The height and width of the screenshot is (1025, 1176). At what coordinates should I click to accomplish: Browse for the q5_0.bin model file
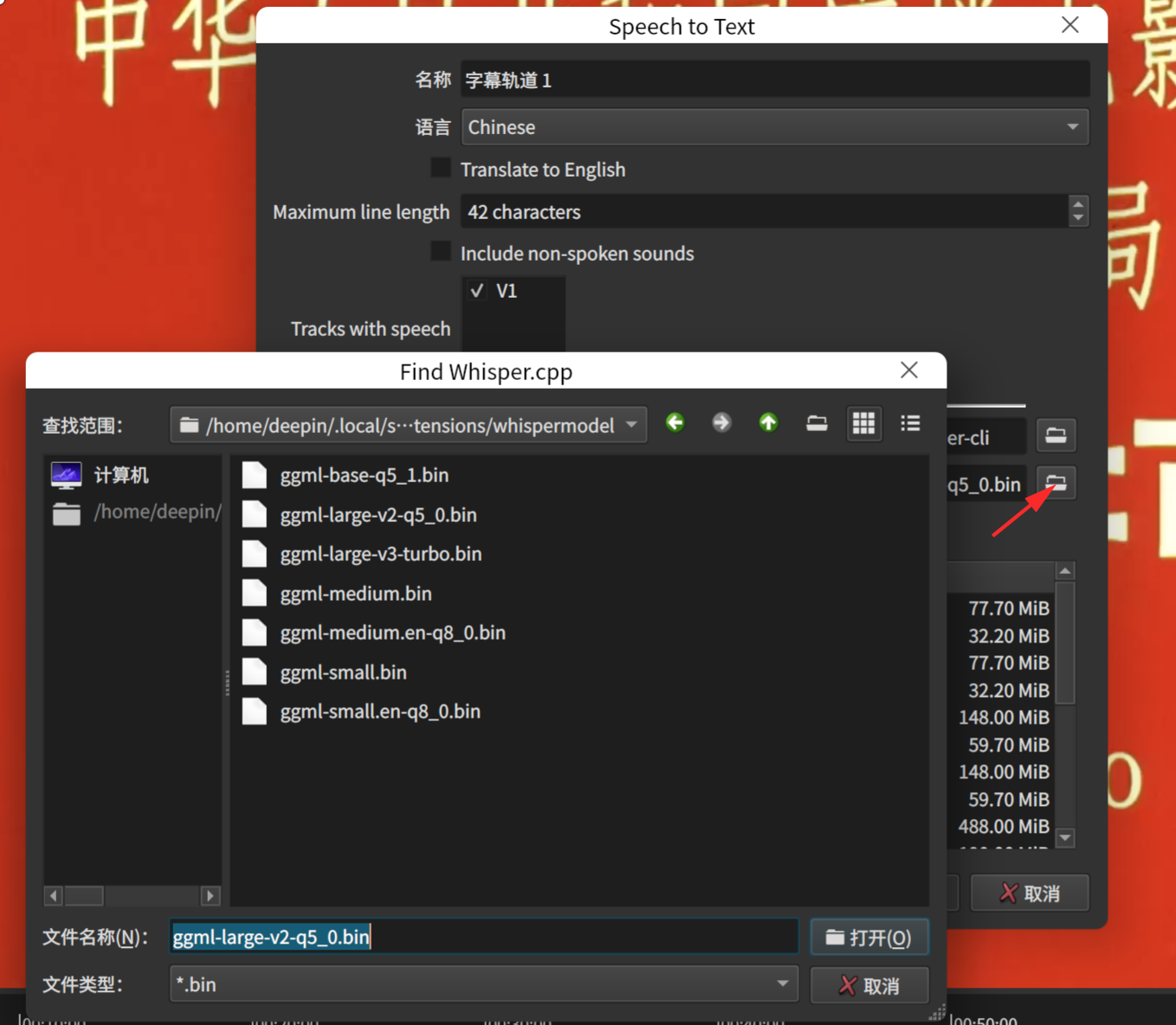pos(1056,482)
